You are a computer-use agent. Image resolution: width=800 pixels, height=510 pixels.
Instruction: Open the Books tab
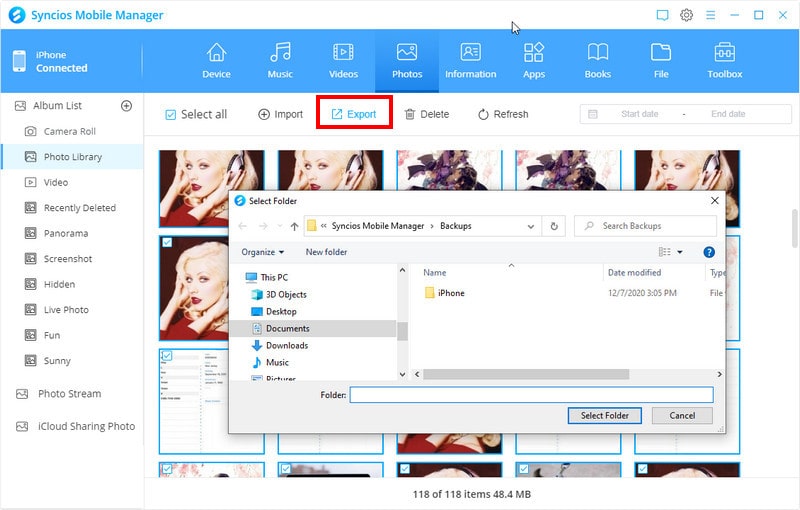(597, 61)
